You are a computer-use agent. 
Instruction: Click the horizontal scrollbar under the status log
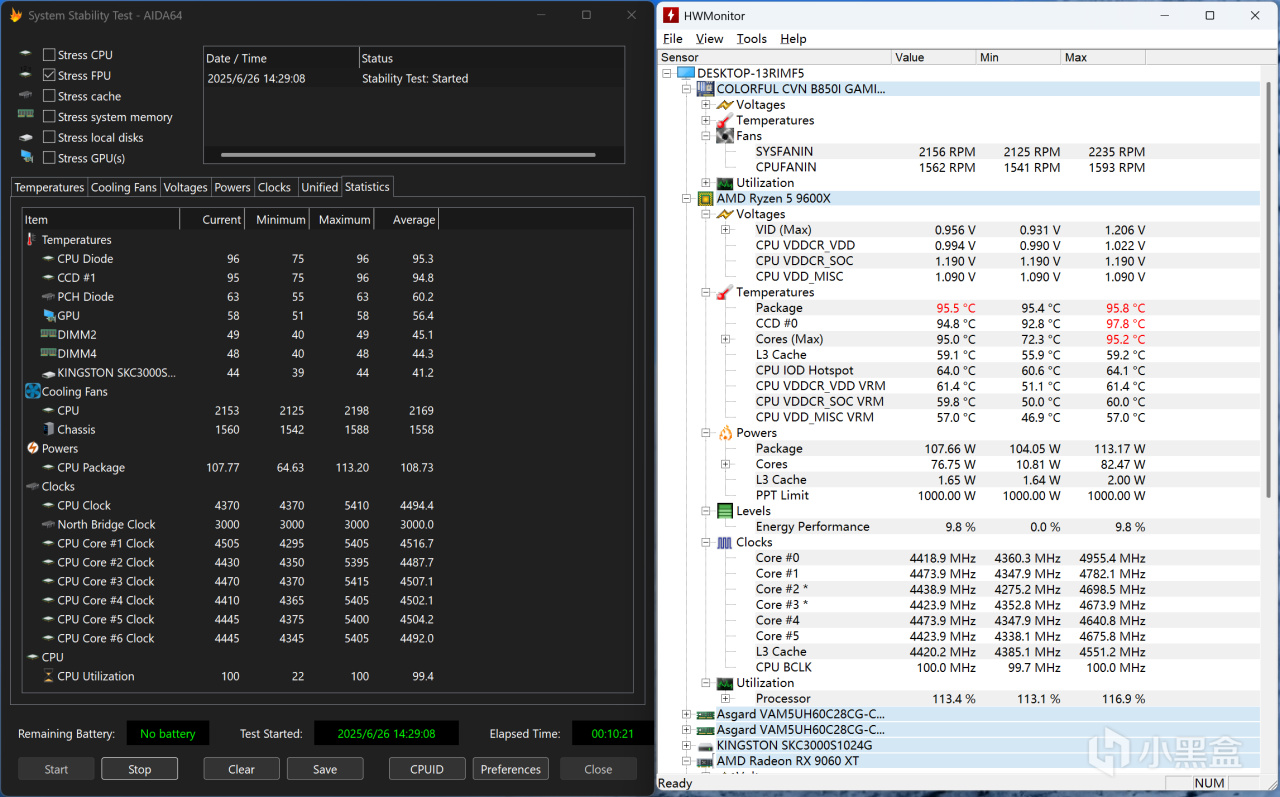tap(408, 155)
